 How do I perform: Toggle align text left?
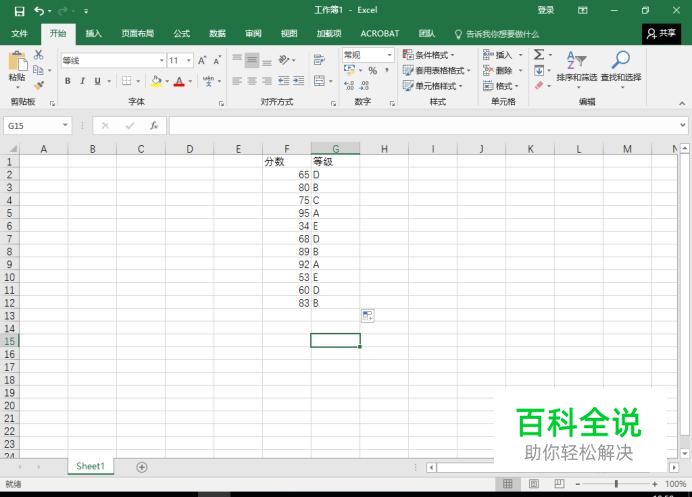pyautogui.click(x=237, y=81)
